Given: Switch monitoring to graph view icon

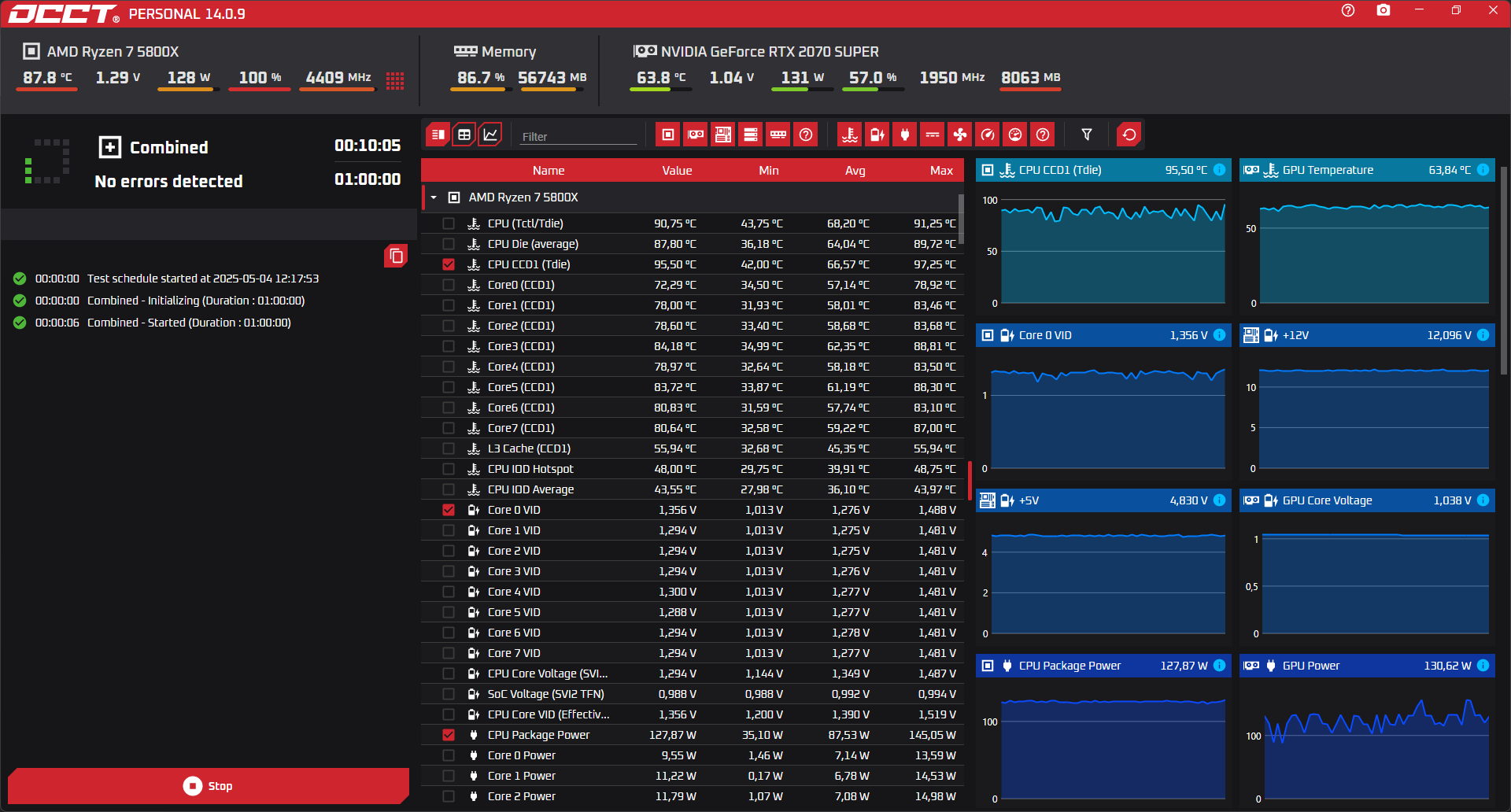Looking at the screenshot, I should [490, 135].
